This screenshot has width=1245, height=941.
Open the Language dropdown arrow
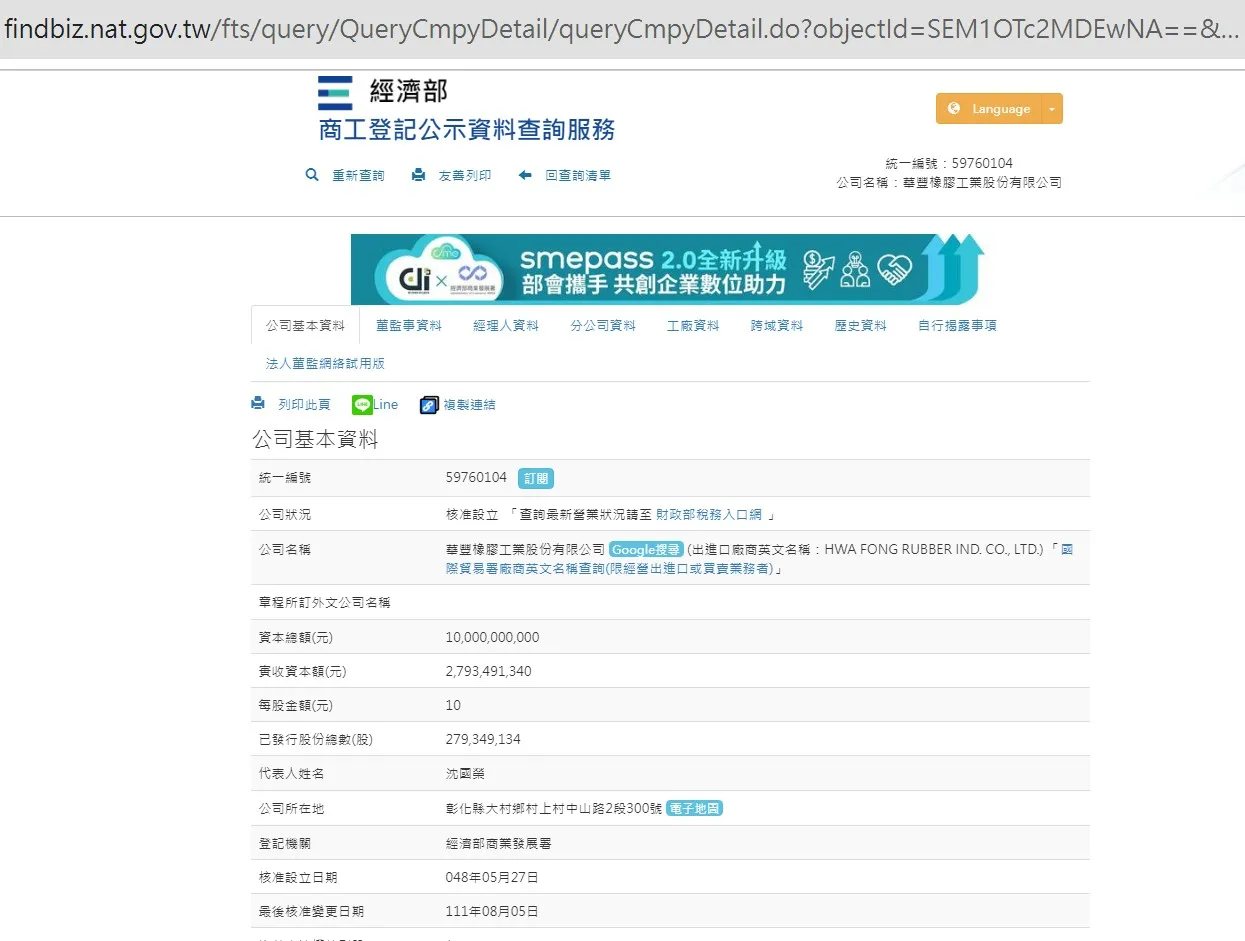1052,109
